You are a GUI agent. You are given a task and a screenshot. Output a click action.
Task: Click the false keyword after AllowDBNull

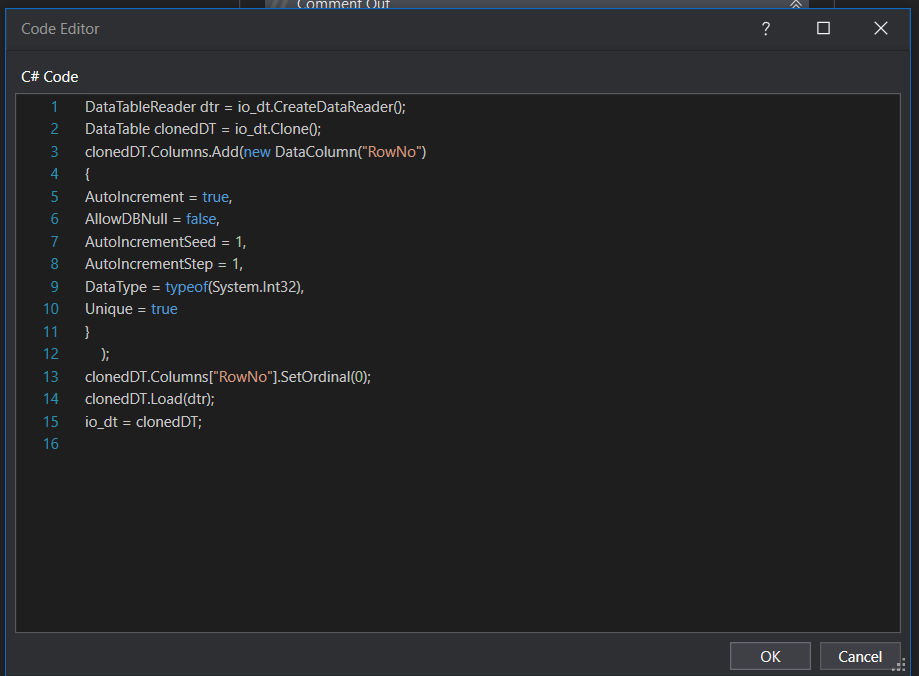coord(201,219)
